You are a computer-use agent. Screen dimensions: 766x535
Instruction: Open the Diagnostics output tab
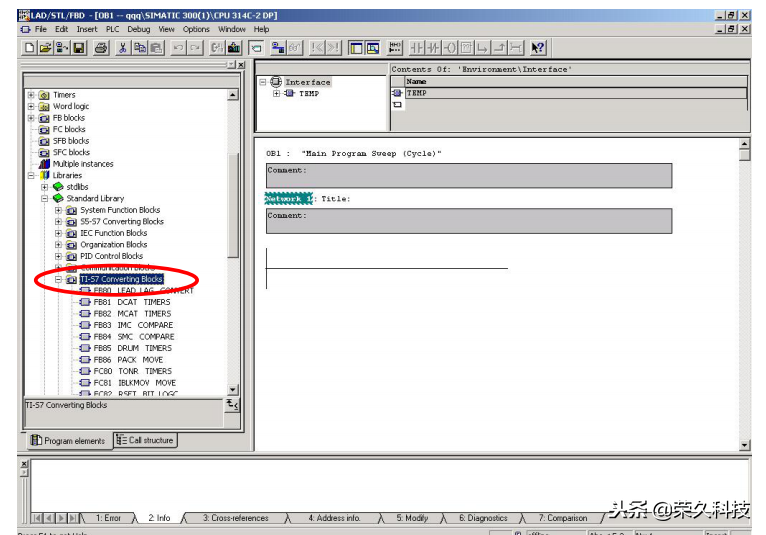(x=483, y=518)
